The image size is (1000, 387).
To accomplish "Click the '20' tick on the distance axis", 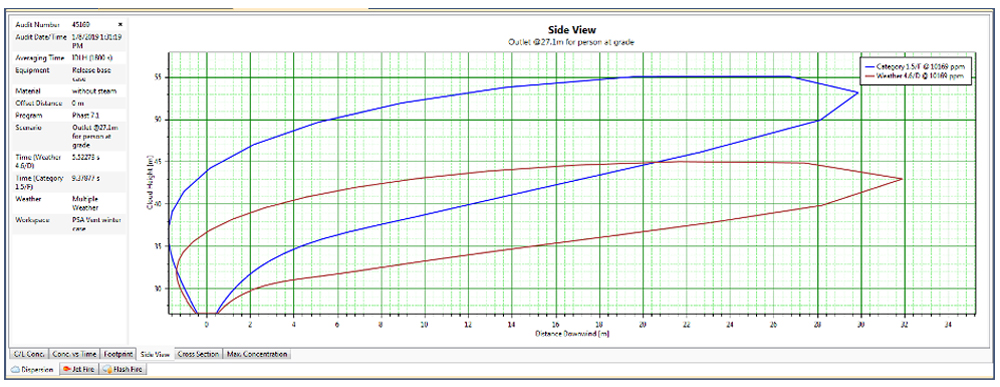I will pos(643,324).
